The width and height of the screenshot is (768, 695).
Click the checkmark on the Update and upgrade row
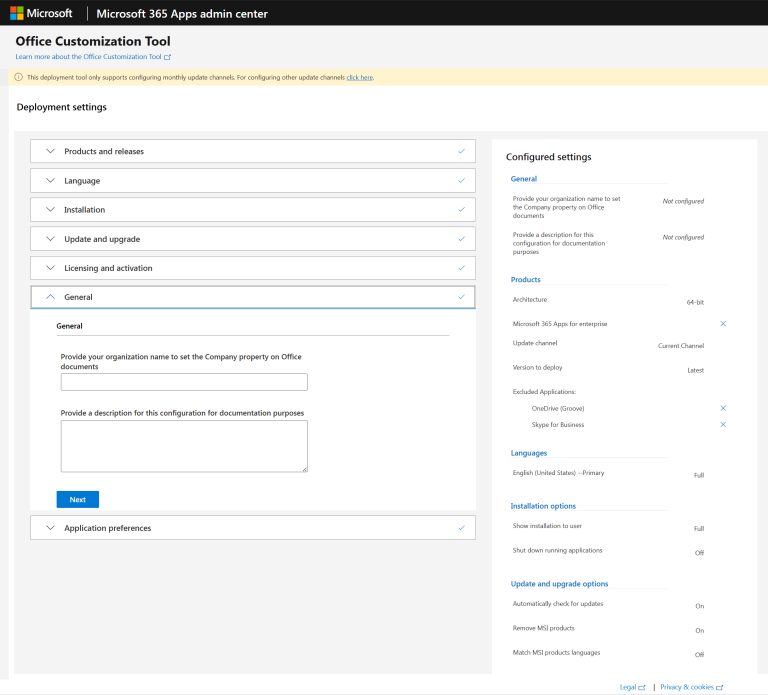pos(461,239)
